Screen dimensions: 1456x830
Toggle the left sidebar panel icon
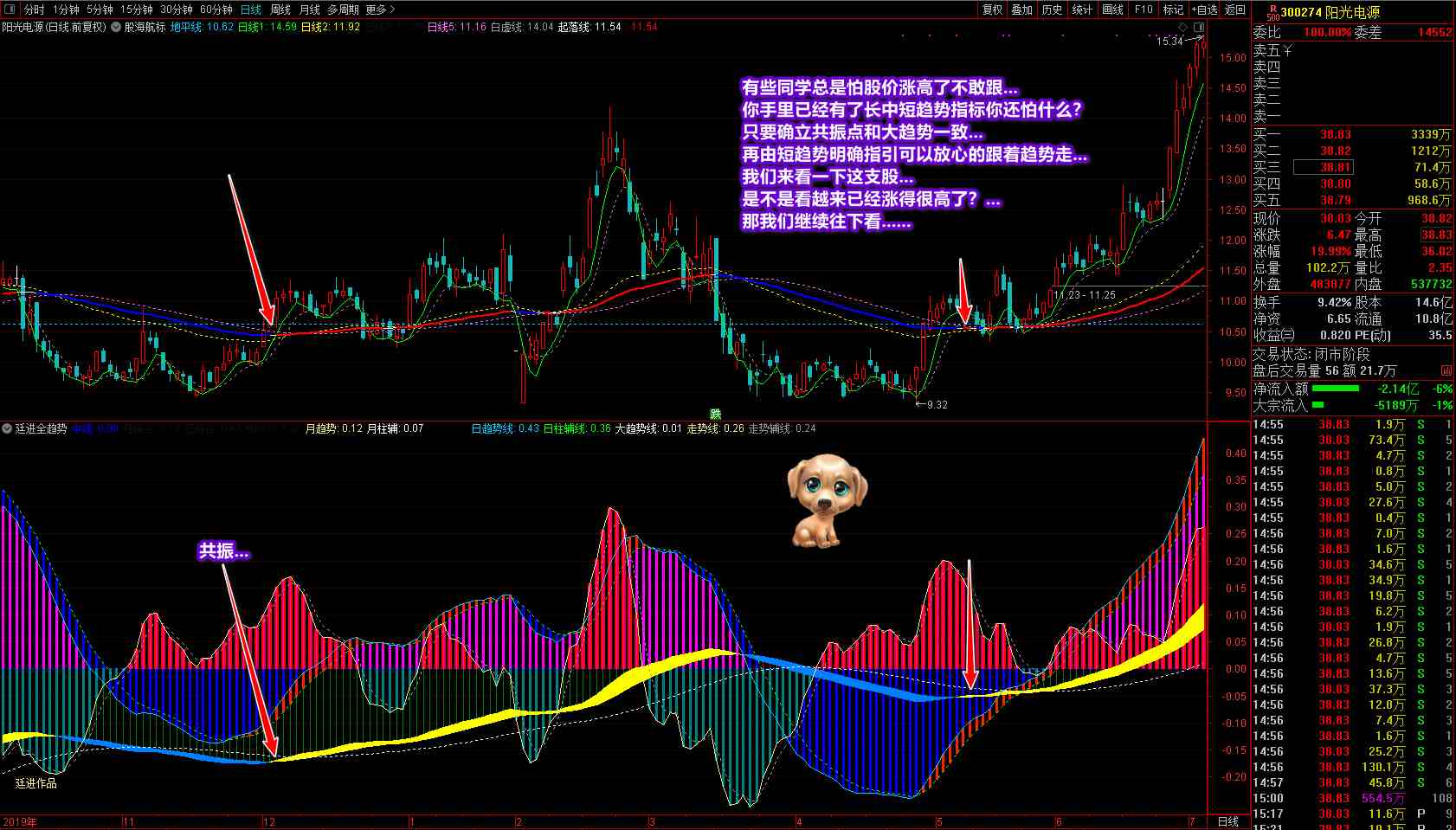click(x=10, y=10)
